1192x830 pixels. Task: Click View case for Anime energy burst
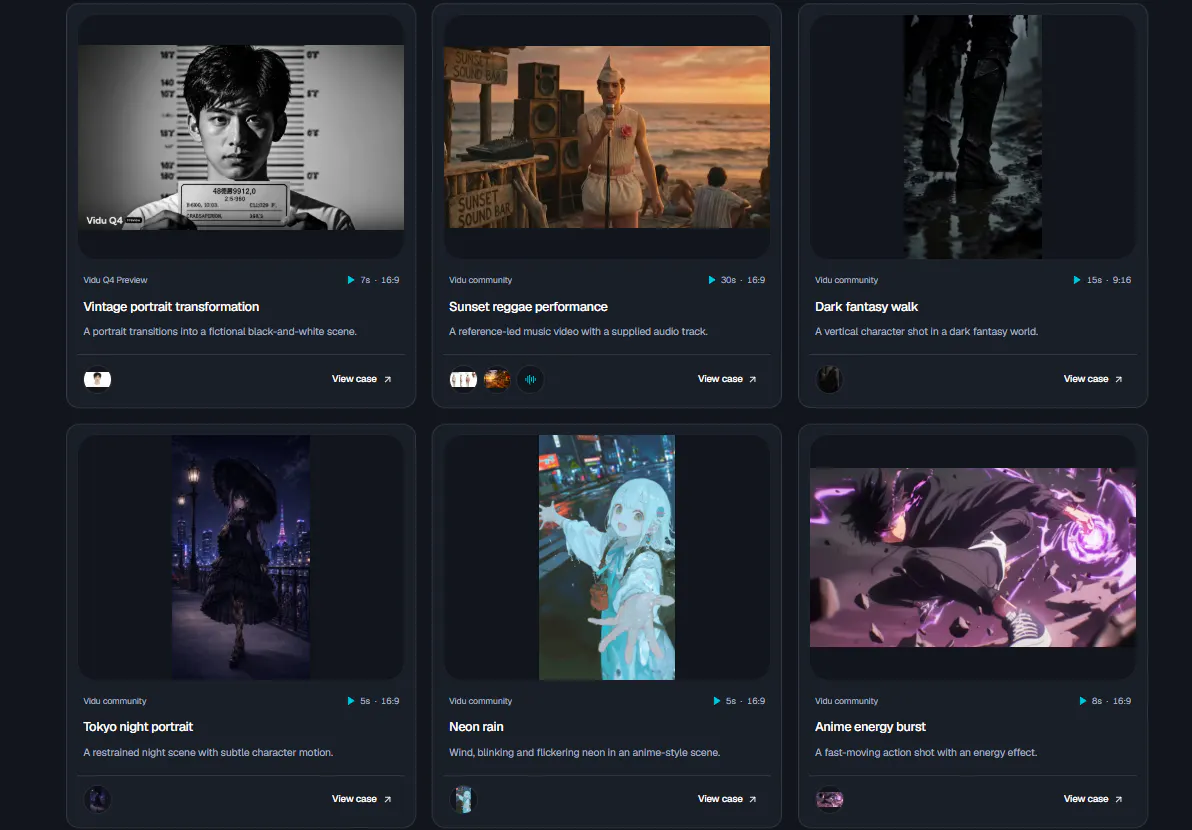point(1093,799)
